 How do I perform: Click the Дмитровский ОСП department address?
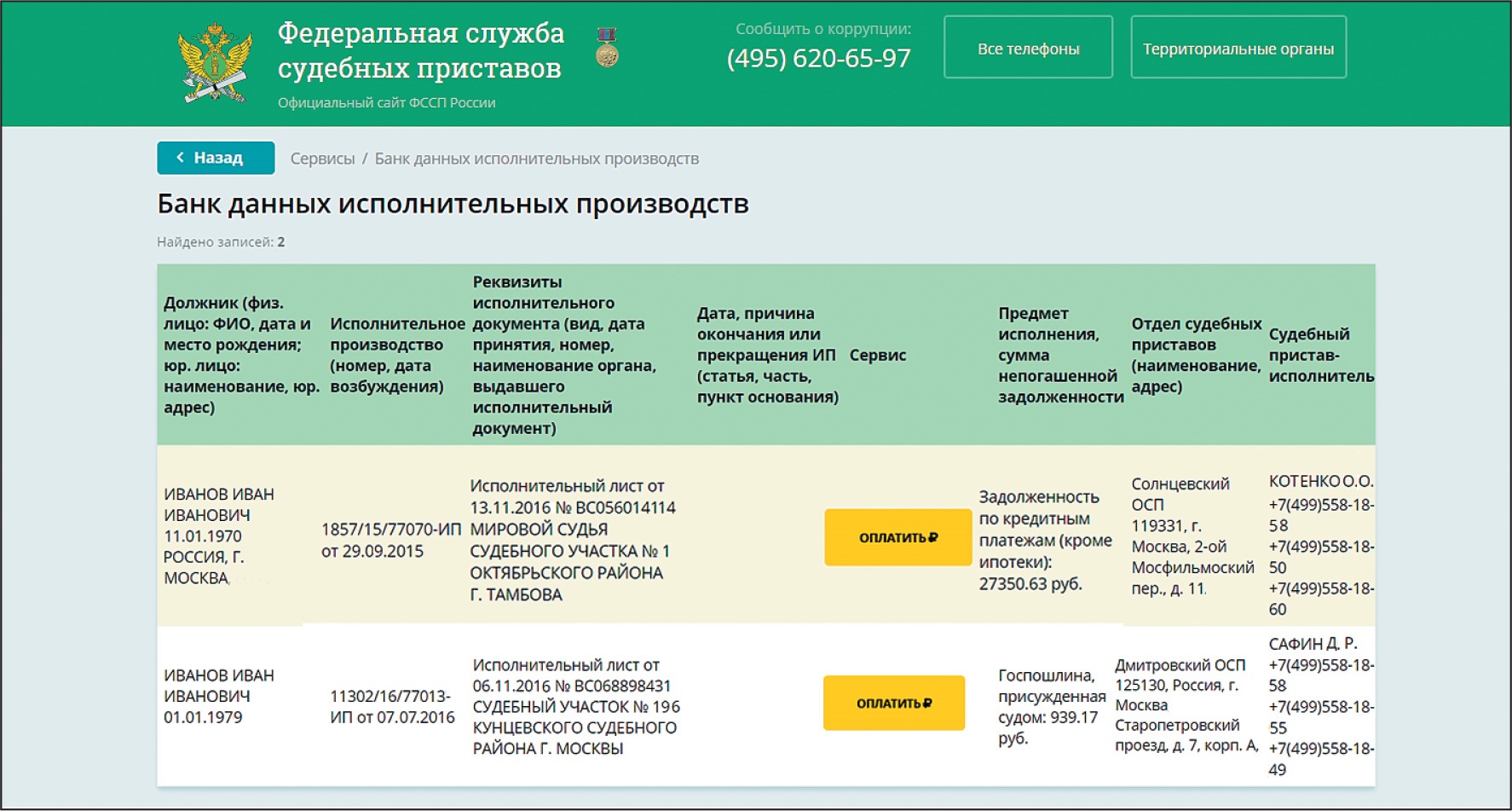pyautogui.click(x=1185, y=704)
